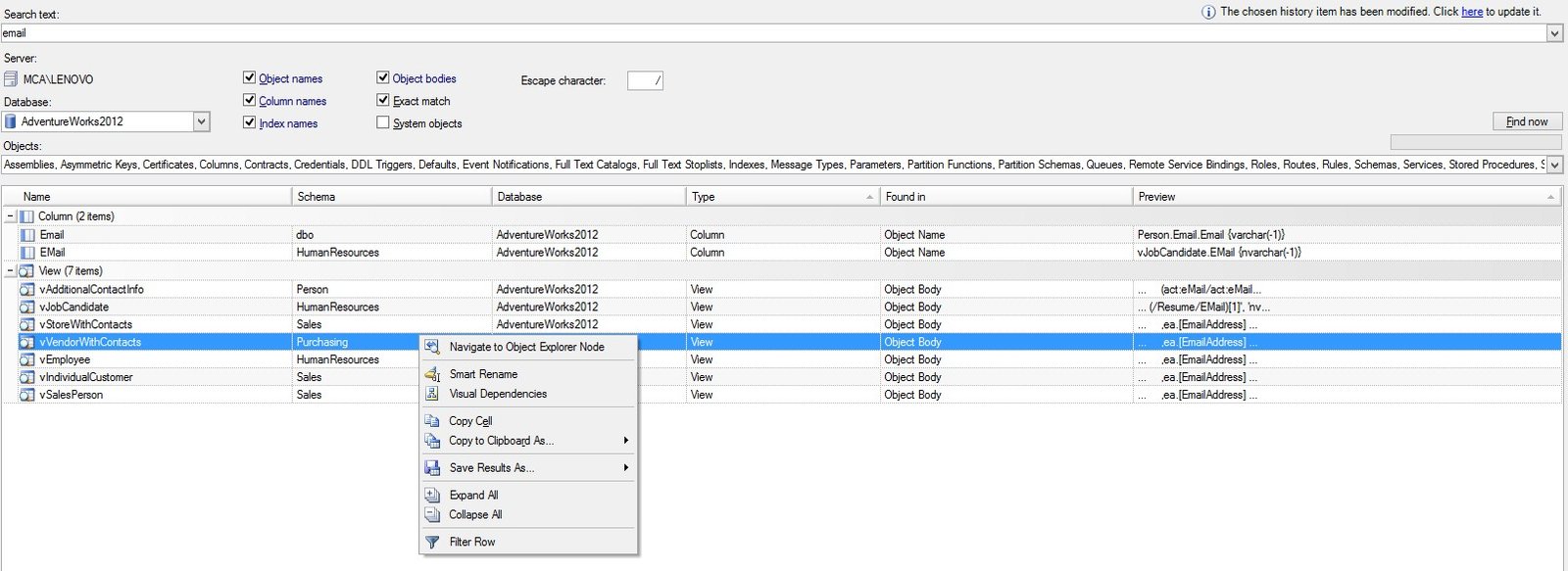Click the Expand All icon

coord(432,496)
